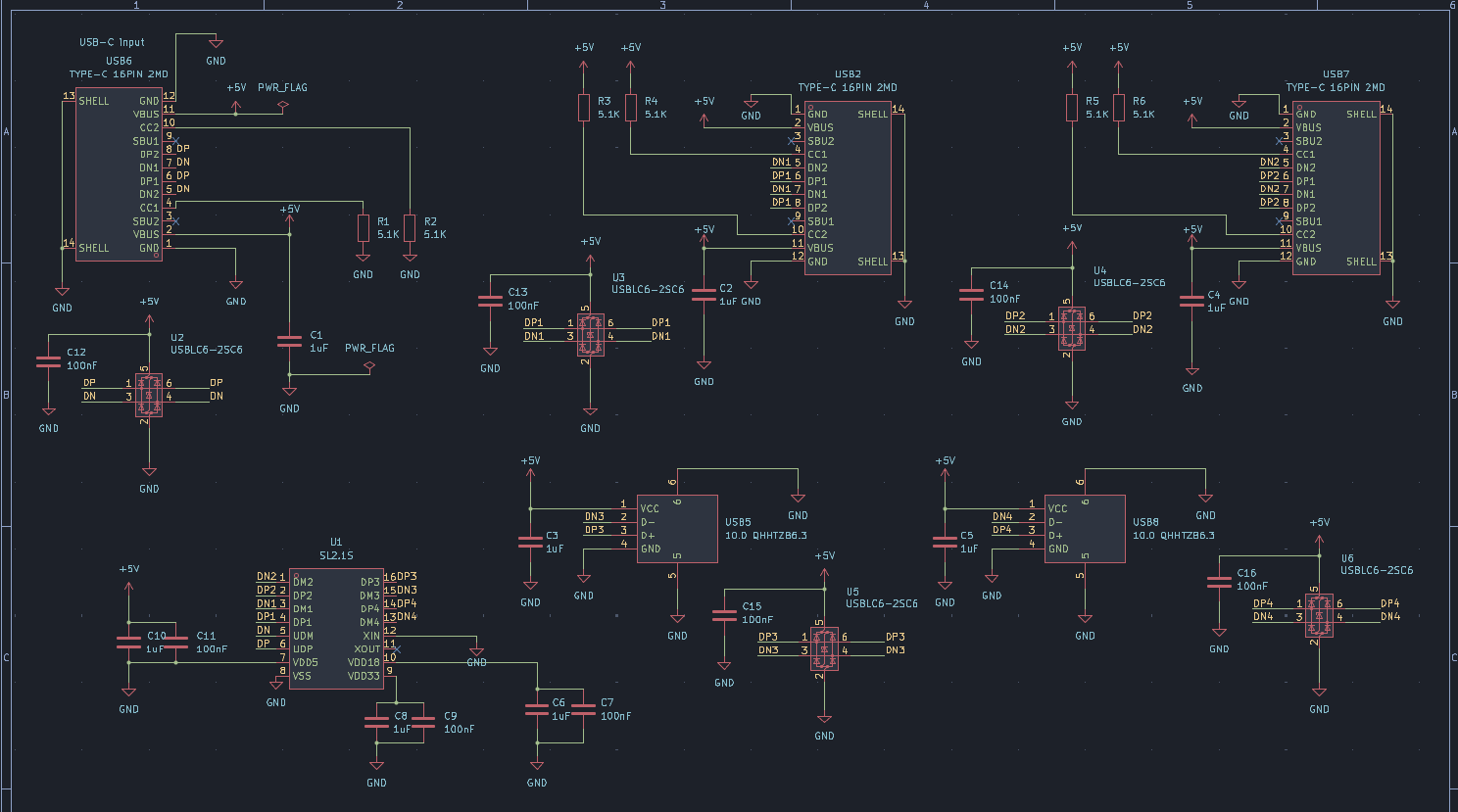The width and height of the screenshot is (1458, 812).
Task: Select capacitor C3 symbol
Action: pos(530,542)
